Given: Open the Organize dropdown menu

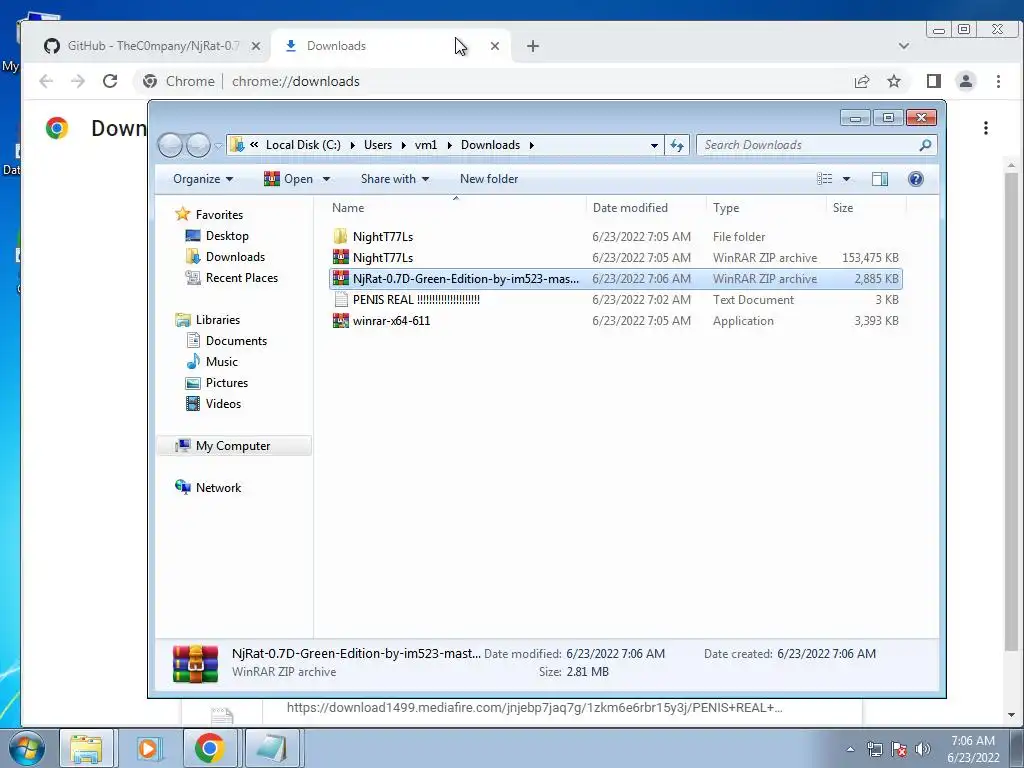Looking at the screenshot, I should click(203, 179).
